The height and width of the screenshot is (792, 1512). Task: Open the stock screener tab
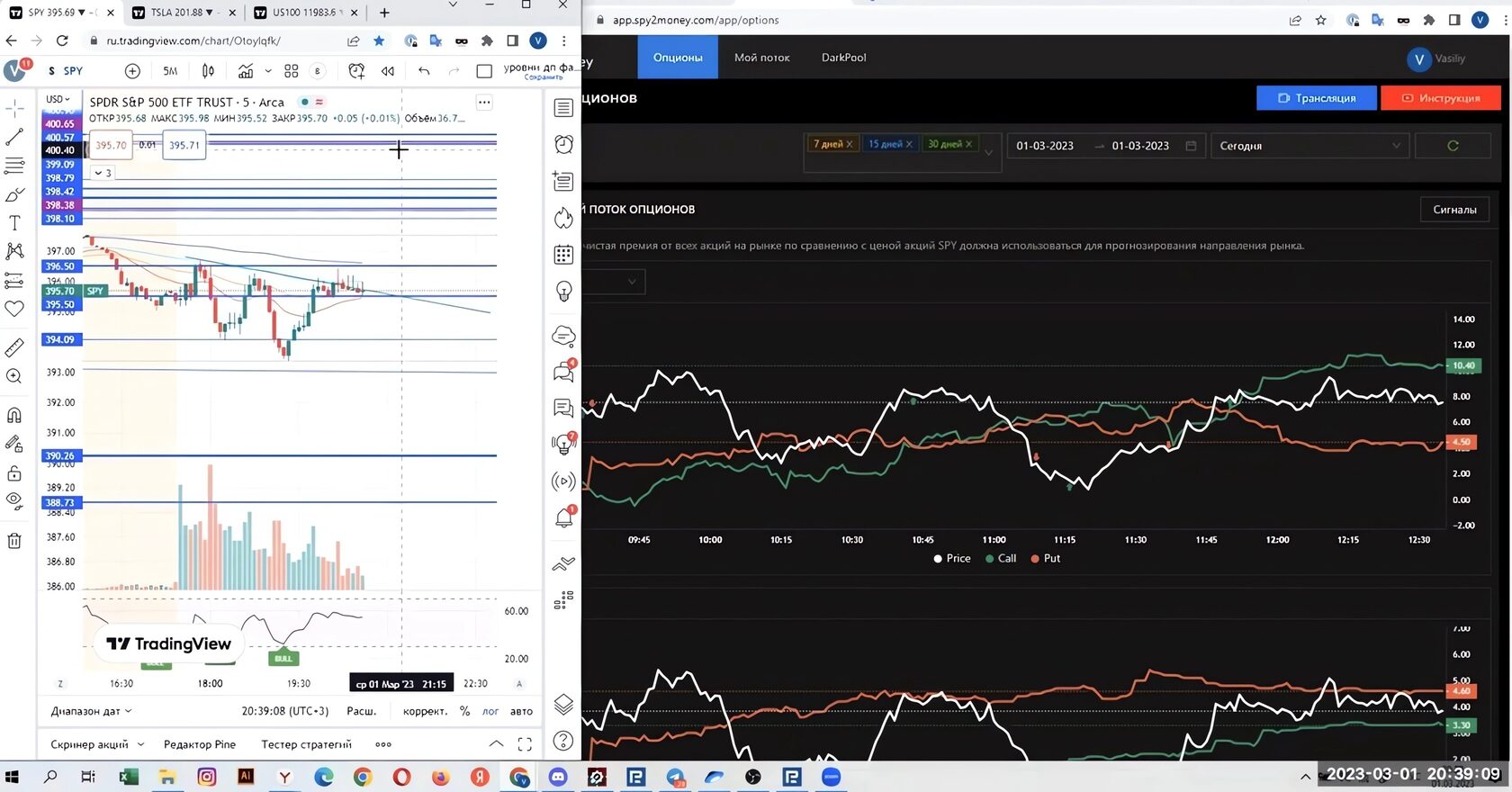tap(97, 744)
